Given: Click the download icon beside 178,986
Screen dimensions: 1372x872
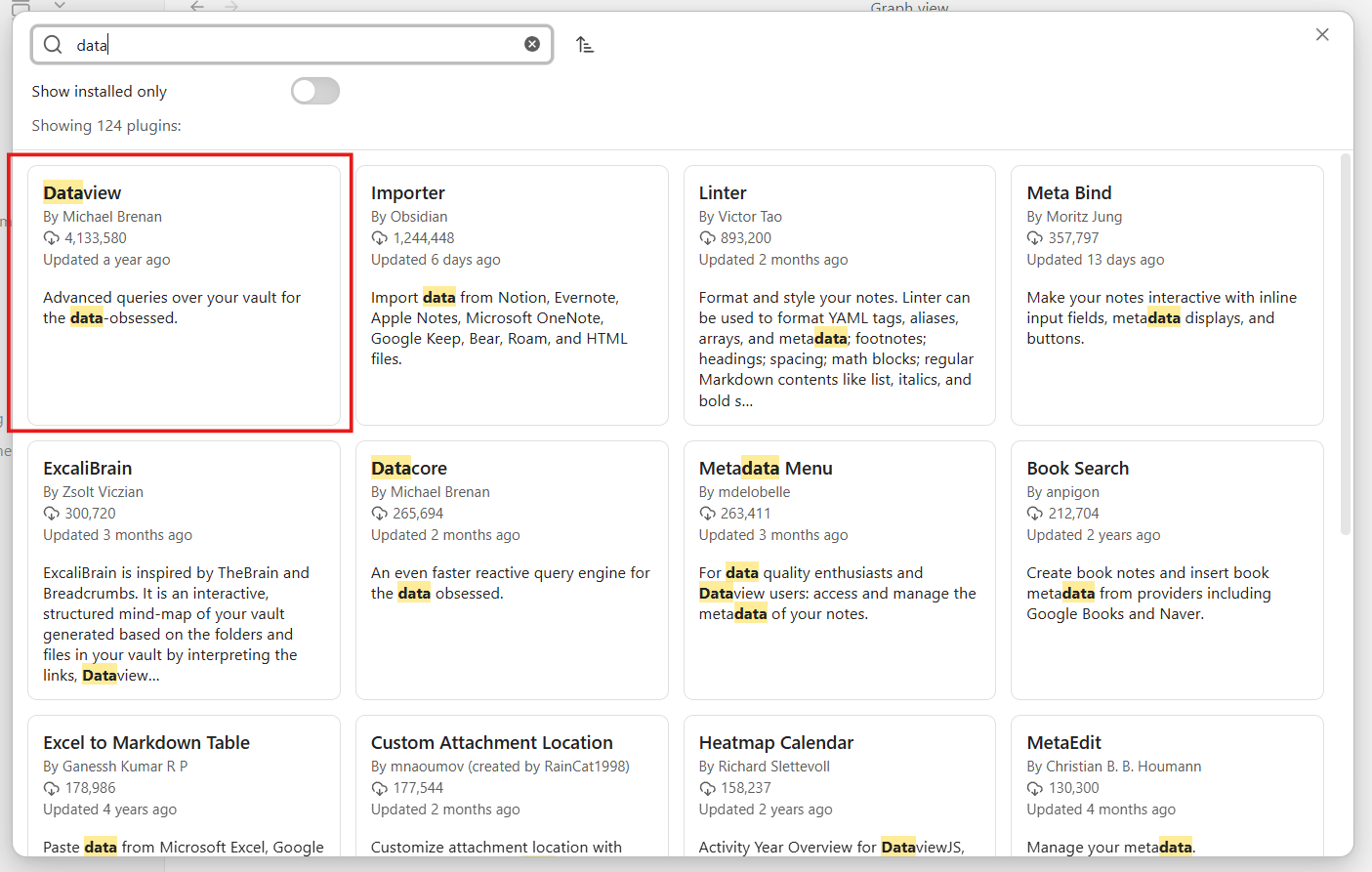Looking at the screenshot, I should 52,788.
